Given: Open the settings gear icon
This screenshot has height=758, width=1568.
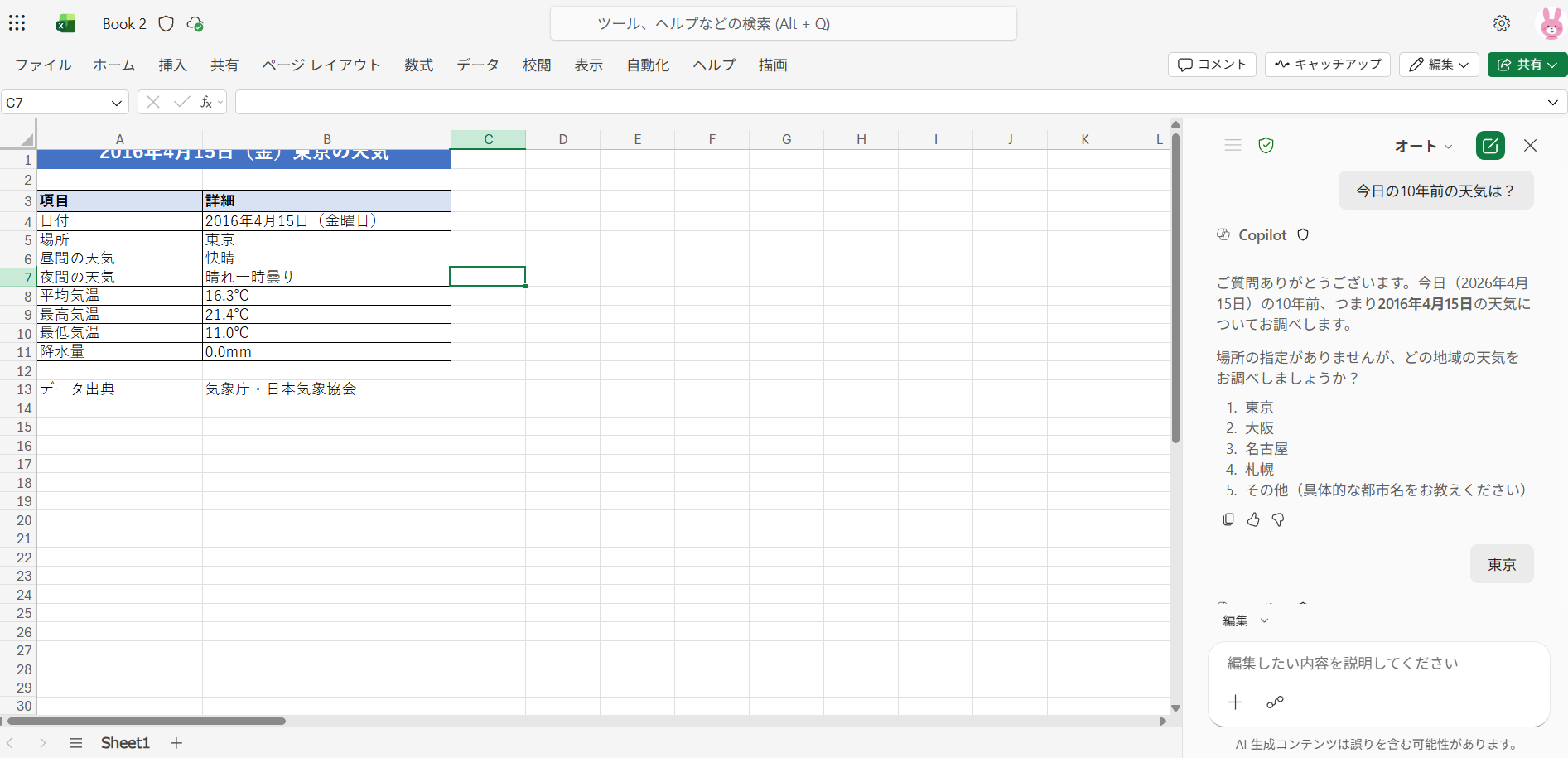Looking at the screenshot, I should point(1501,23).
